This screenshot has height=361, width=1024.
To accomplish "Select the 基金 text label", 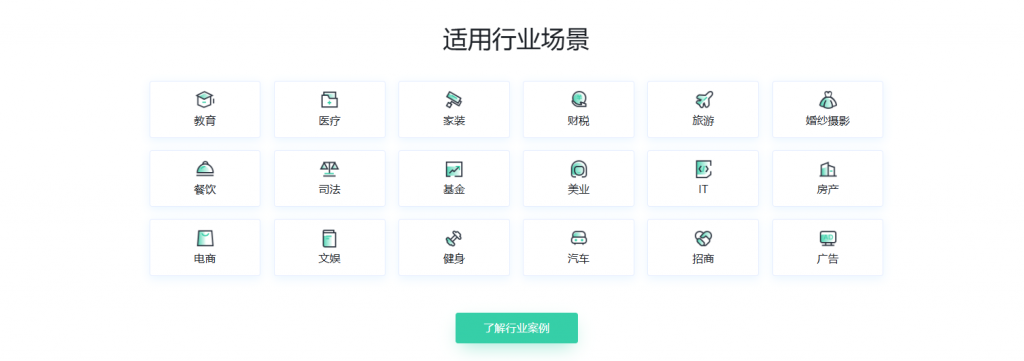I will [x=454, y=190].
